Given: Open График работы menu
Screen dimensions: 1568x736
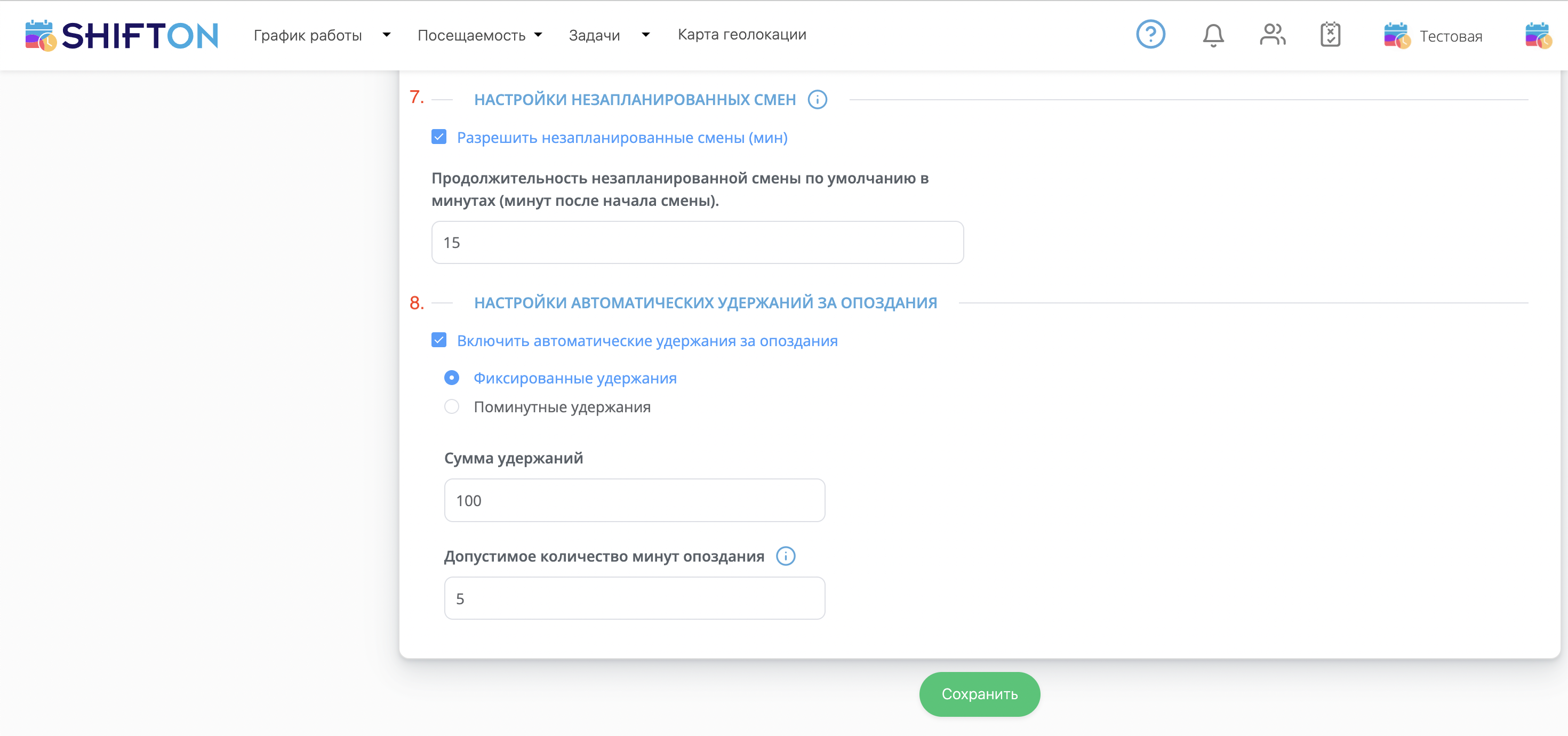Looking at the screenshot, I should point(307,35).
